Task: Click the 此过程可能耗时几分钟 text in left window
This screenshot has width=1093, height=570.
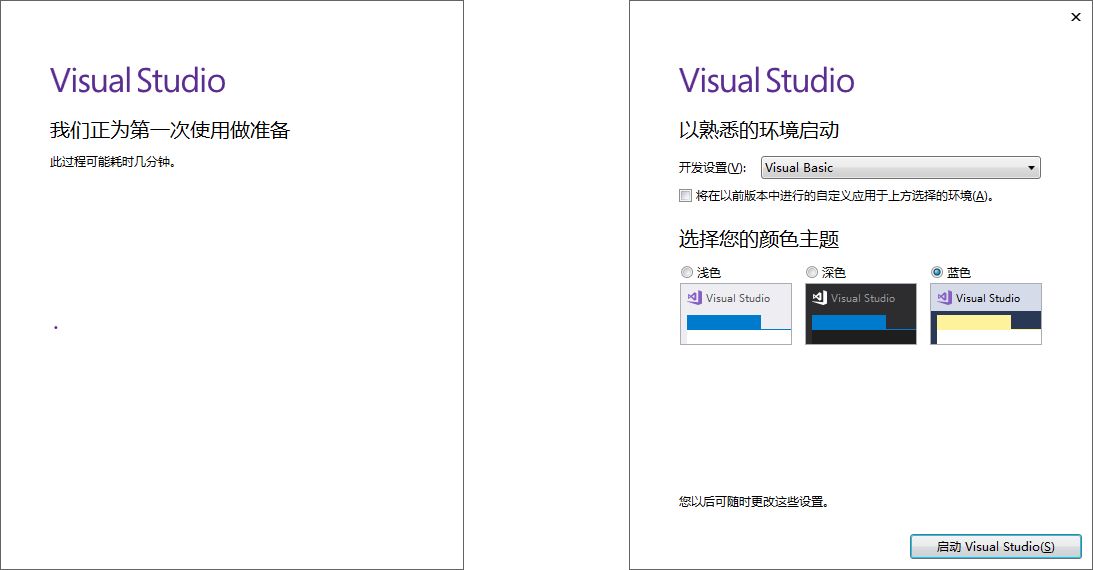Action: coord(113,162)
